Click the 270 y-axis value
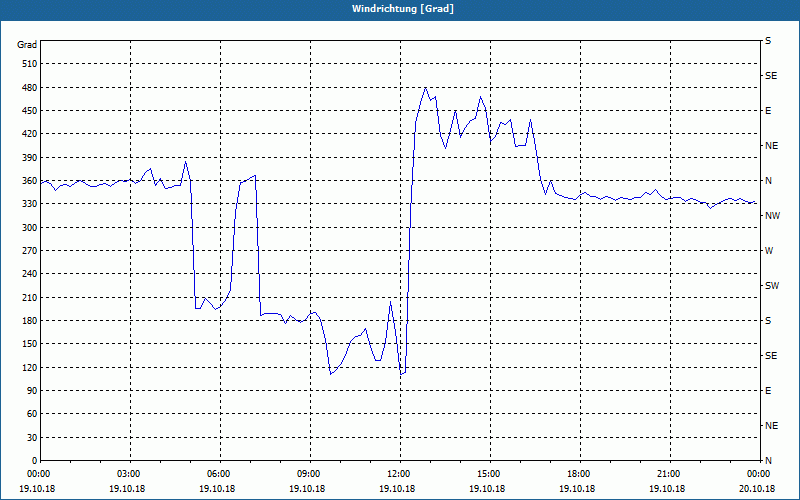Viewport: 800px width, 500px height. pyautogui.click(x=30, y=251)
